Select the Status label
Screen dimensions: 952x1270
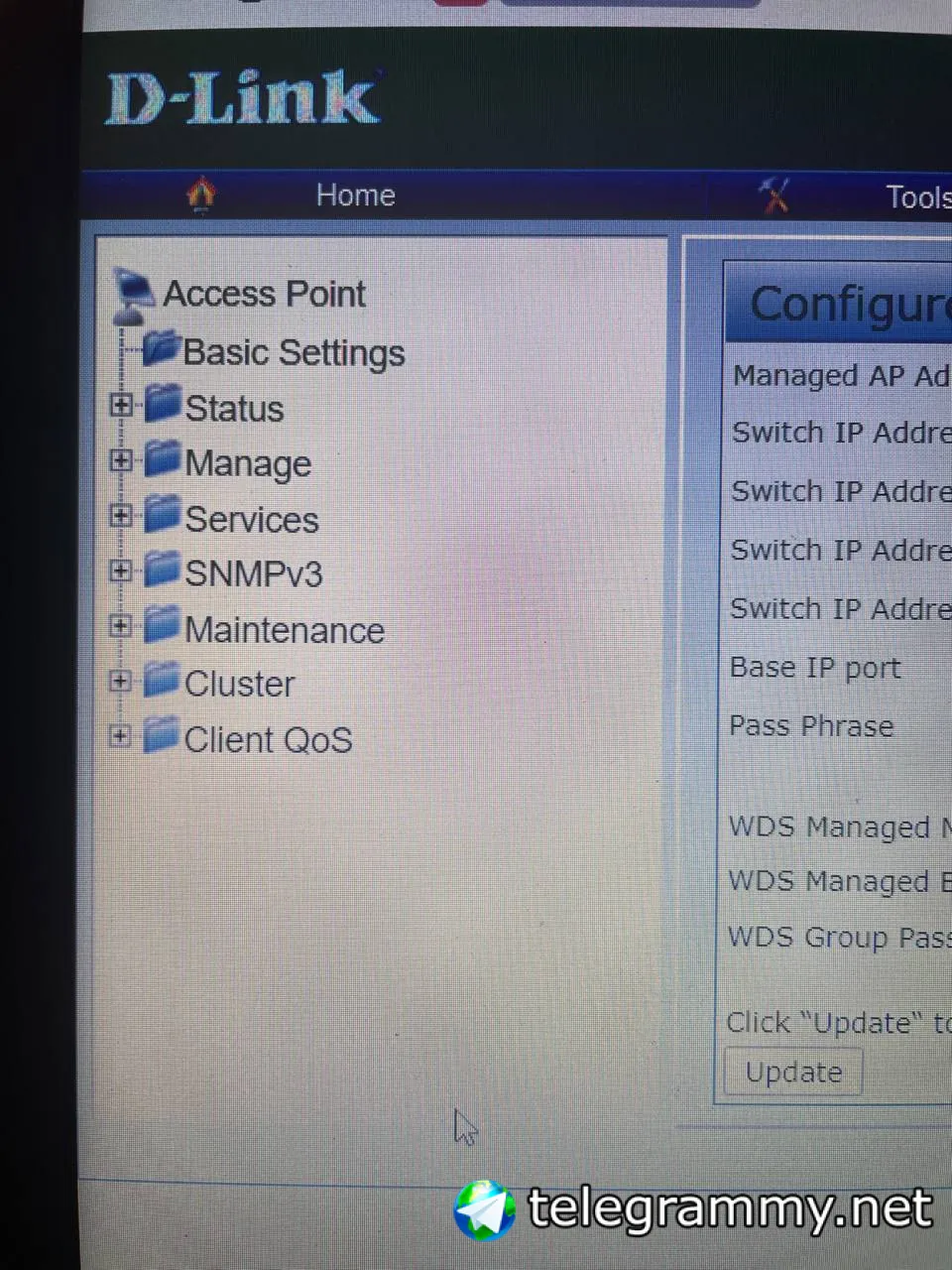pos(234,409)
